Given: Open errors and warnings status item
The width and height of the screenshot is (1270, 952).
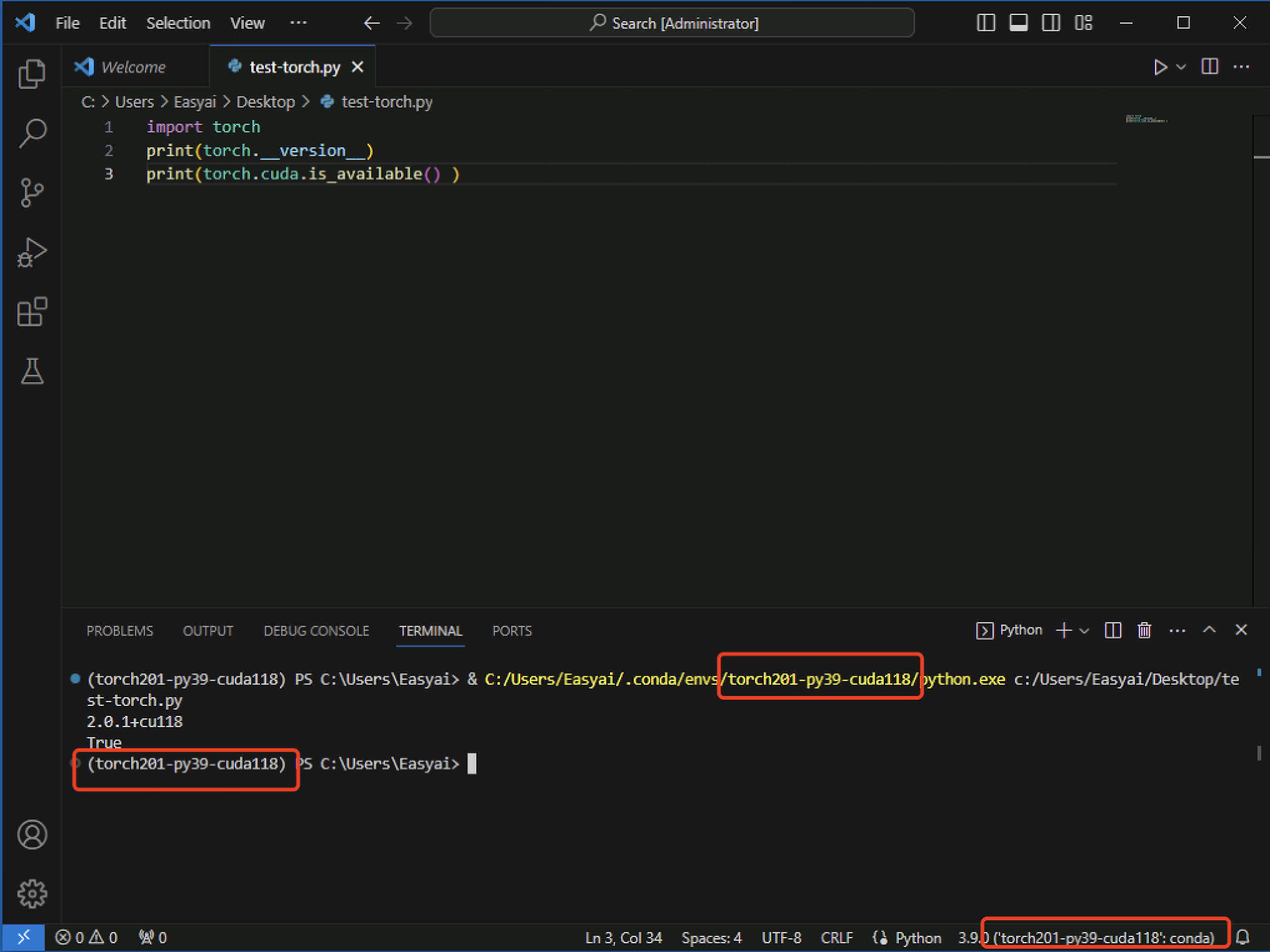Looking at the screenshot, I should pyautogui.click(x=86, y=938).
